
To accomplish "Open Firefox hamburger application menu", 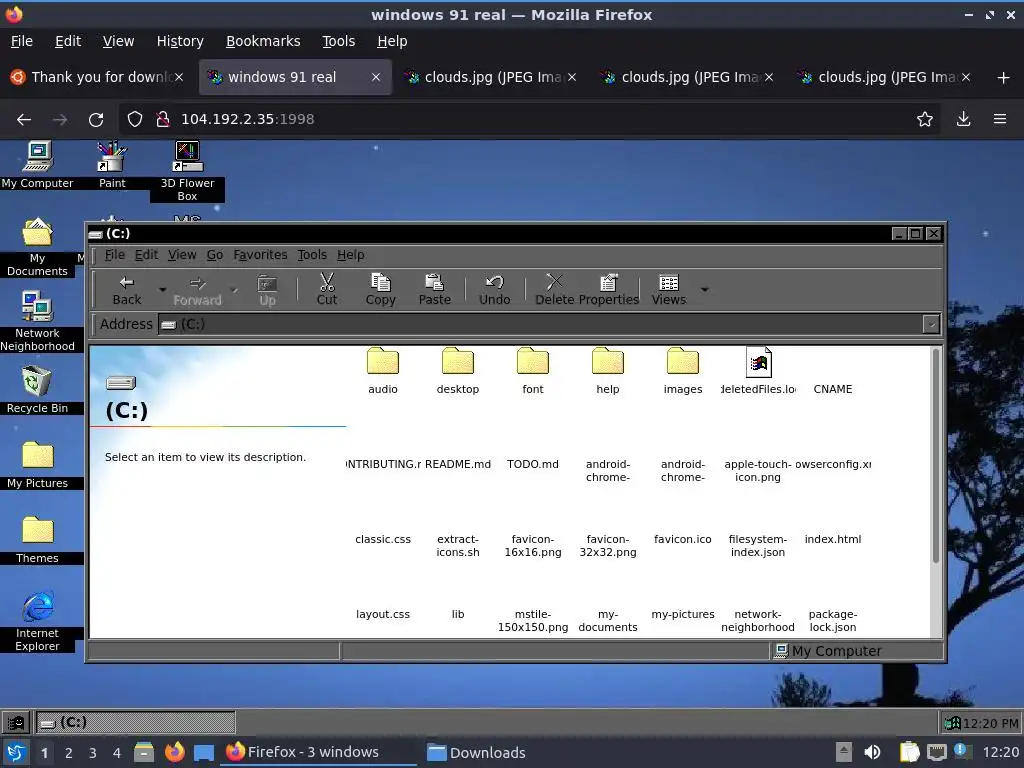I will click(1000, 120).
